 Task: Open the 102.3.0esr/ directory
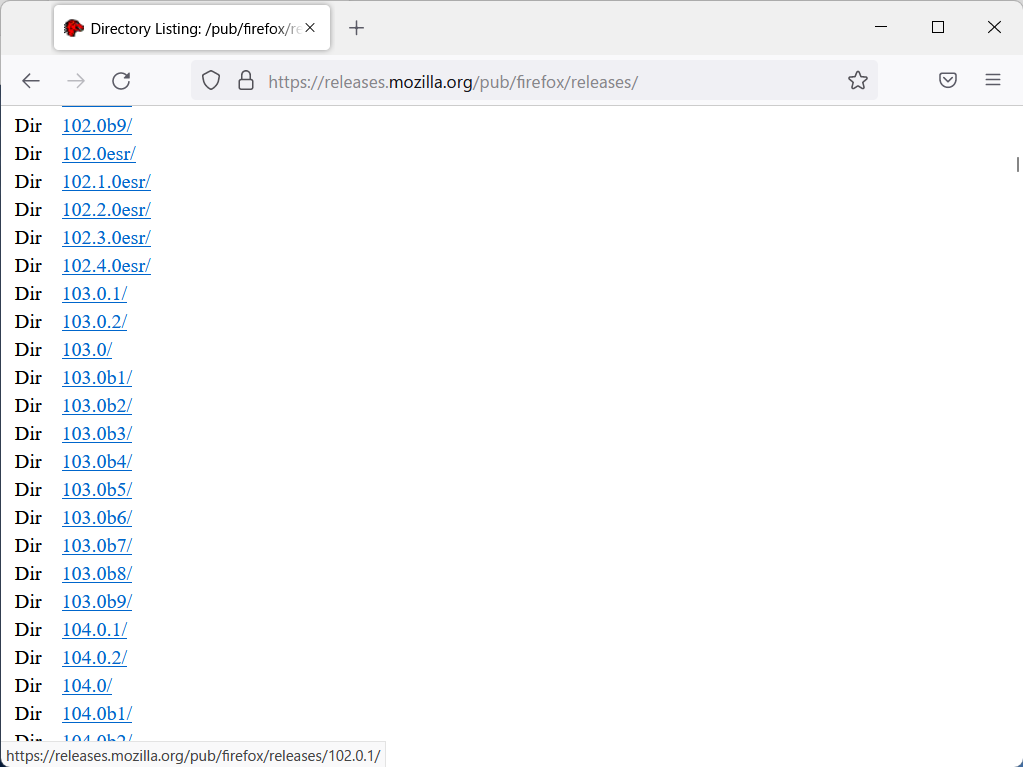106,237
